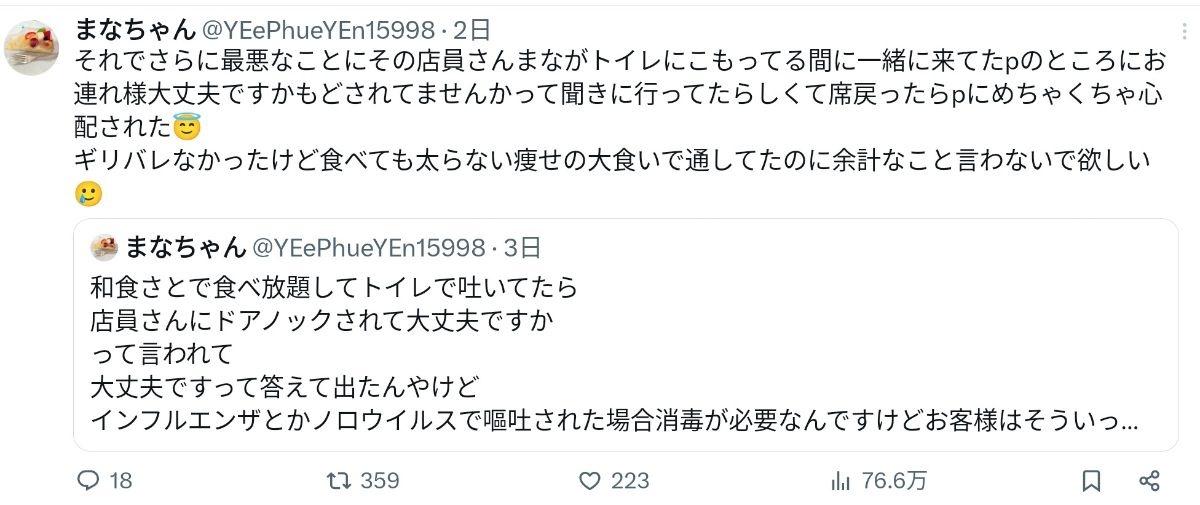Click the small avatar in the quoted tweet
Screen dimensions: 1200x505
coord(105,246)
